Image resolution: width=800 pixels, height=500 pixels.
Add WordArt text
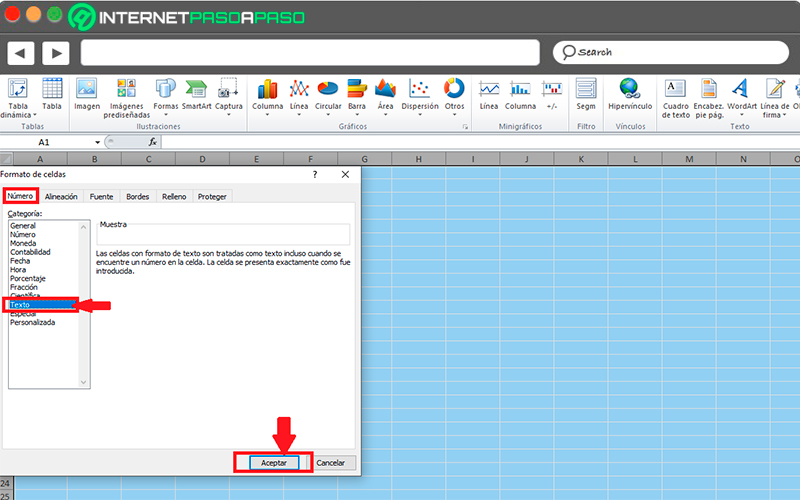[741, 97]
